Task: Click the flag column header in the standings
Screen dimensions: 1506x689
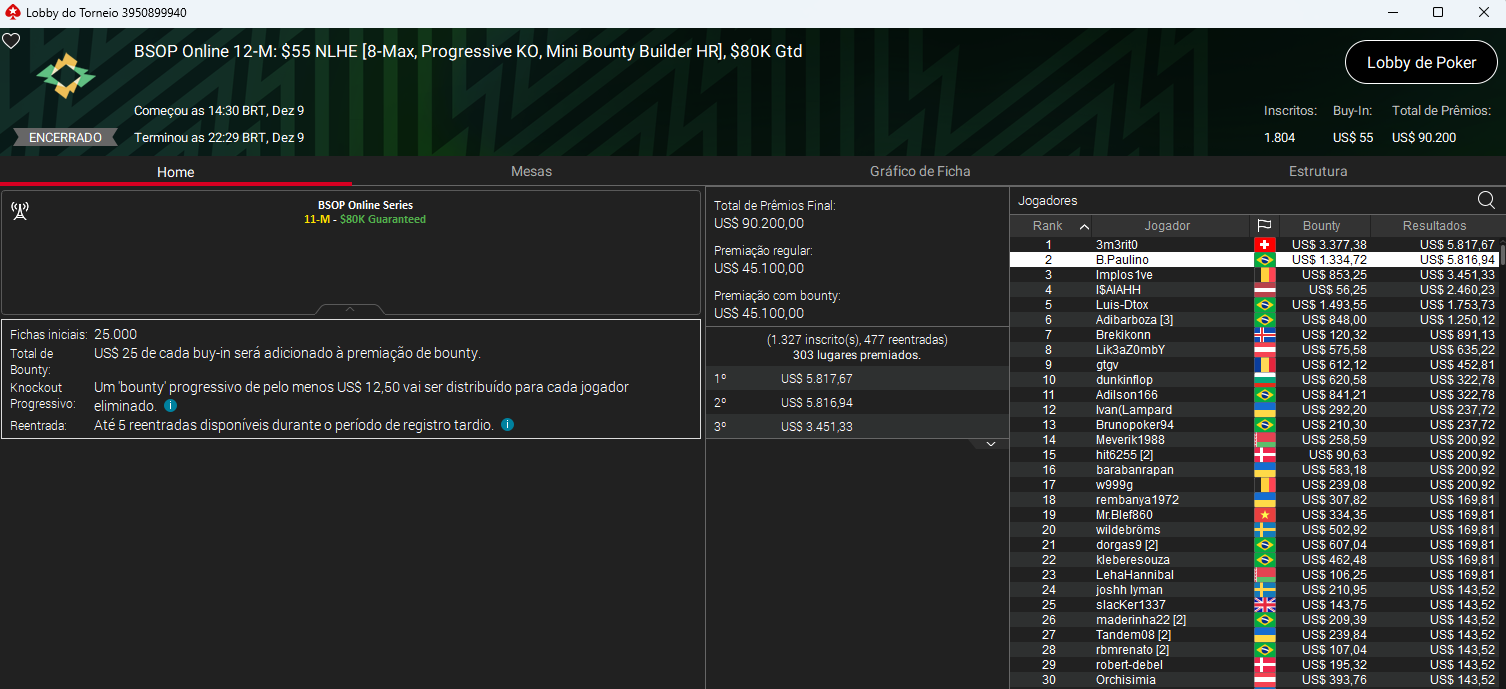Action: point(1265,225)
